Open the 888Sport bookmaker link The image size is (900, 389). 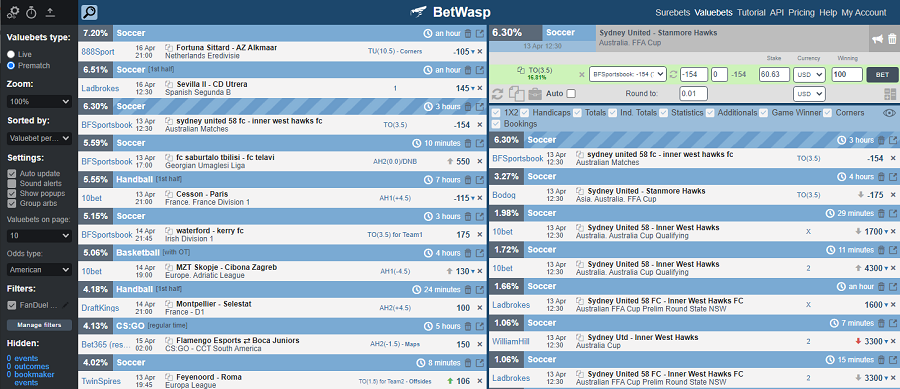[98, 52]
